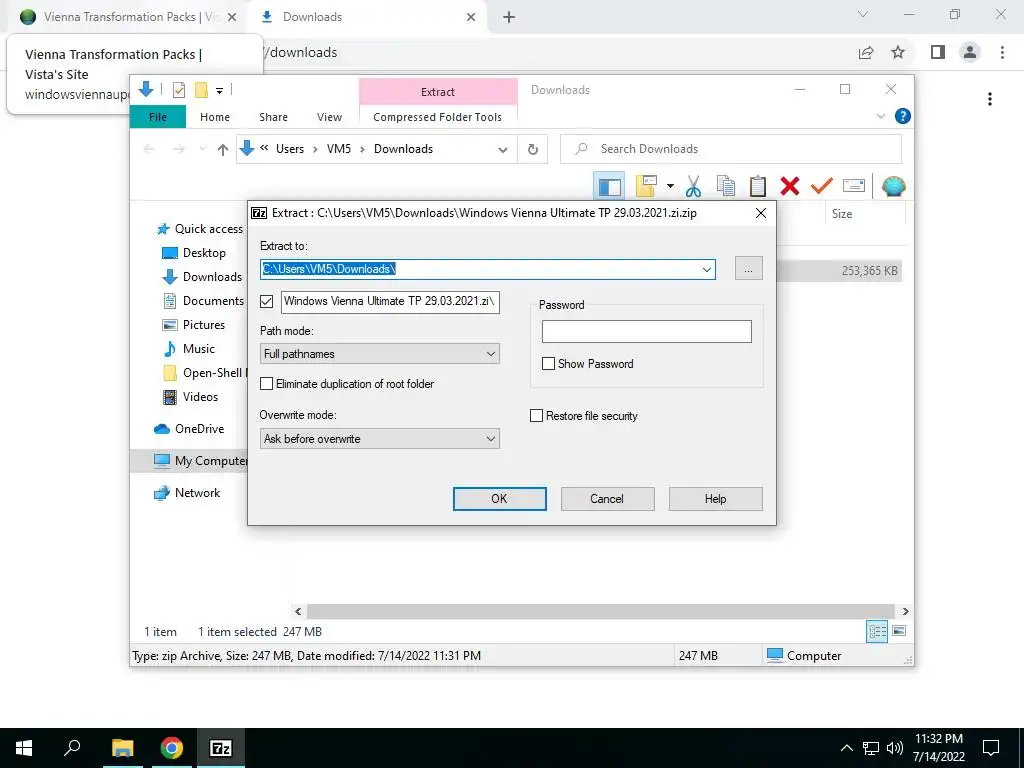Image resolution: width=1024 pixels, height=768 pixels.
Task: Show hidden system tray icons
Action: pyautogui.click(x=846, y=748)
